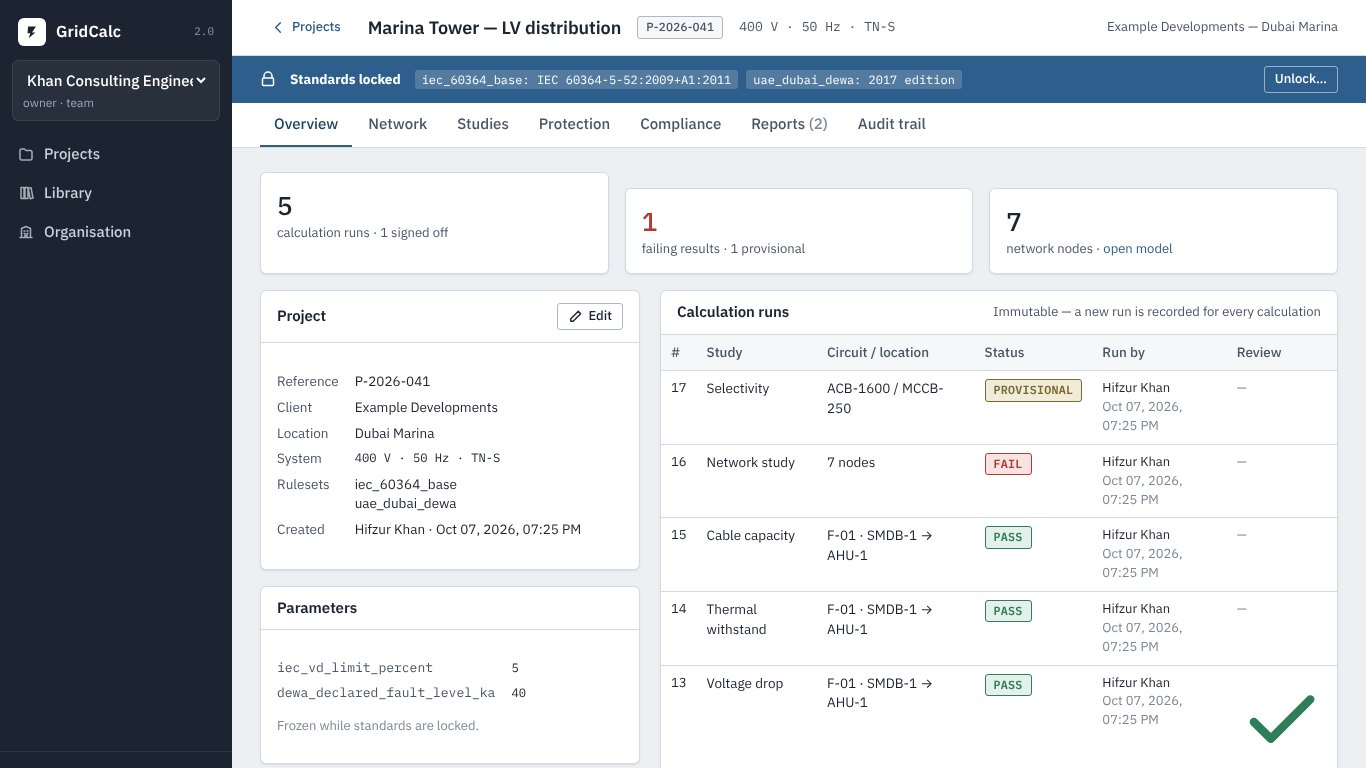Select the Cable capacity run row

(999, 554)
